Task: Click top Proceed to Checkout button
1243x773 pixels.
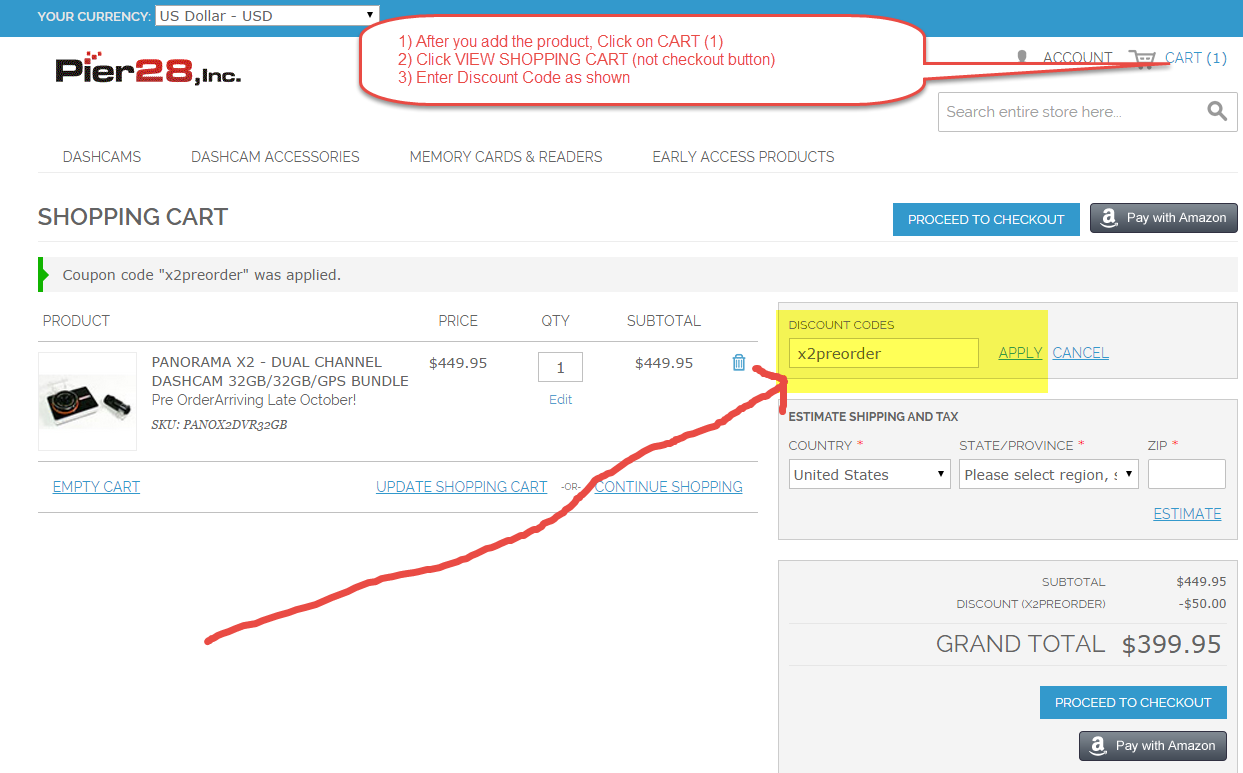Action: [x=986, y=219]
